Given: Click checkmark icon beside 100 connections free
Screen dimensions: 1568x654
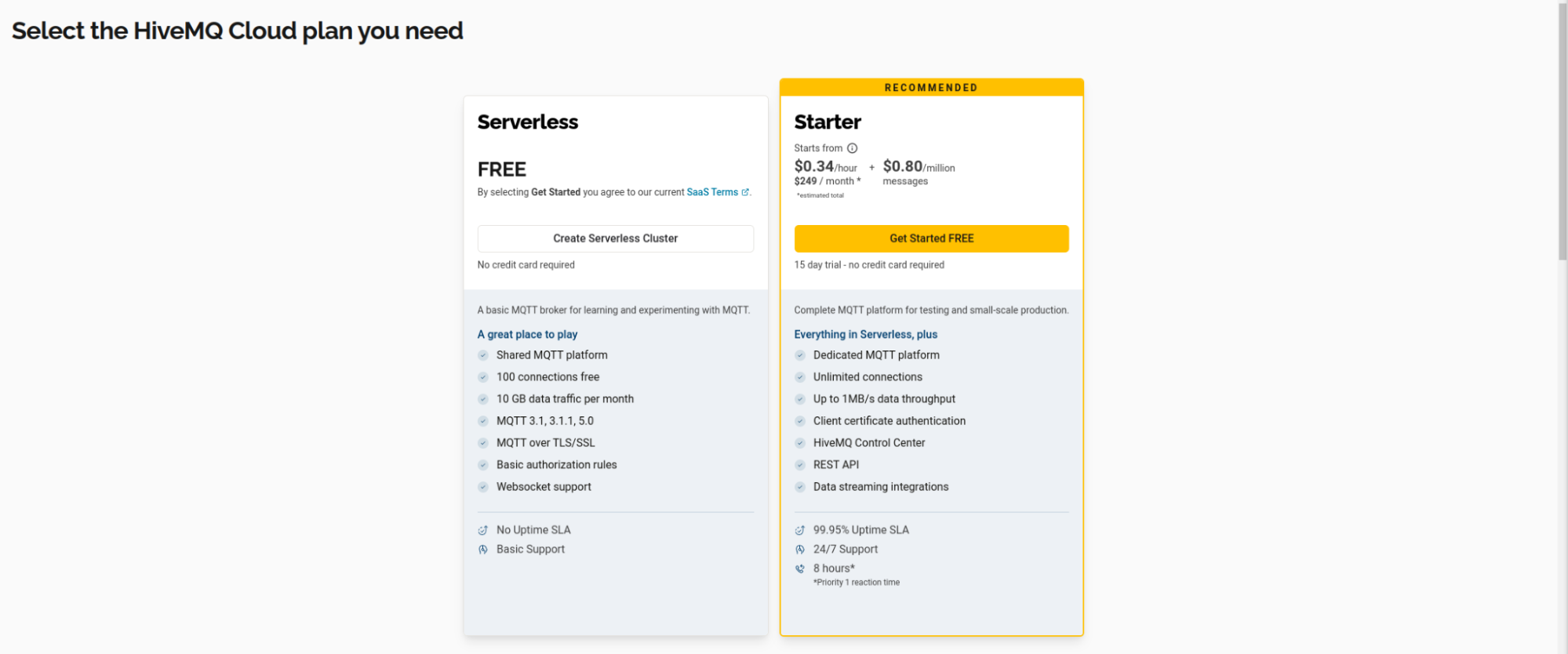Looking at the screenshot, I should (x=483, y=377).
